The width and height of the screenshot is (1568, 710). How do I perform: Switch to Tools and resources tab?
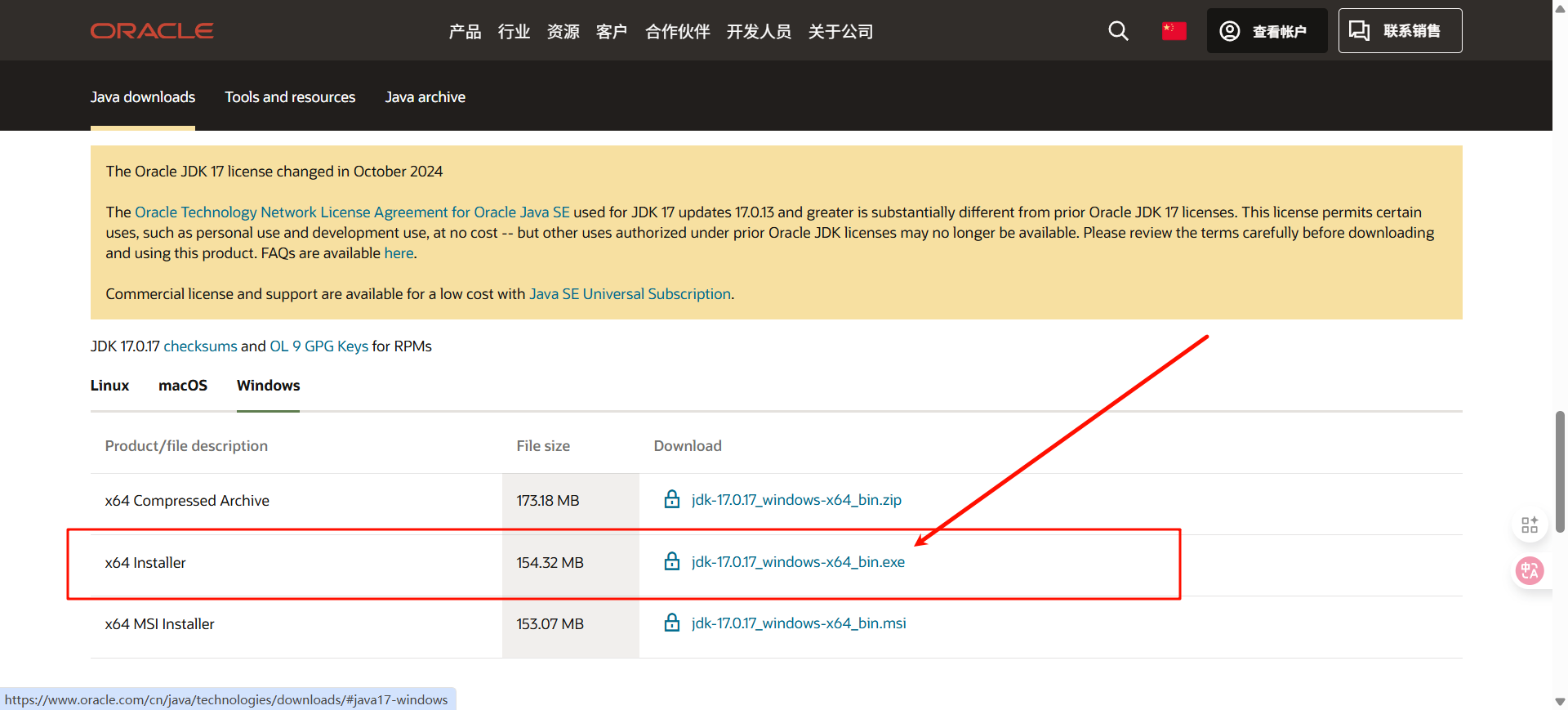click(290, 97)
